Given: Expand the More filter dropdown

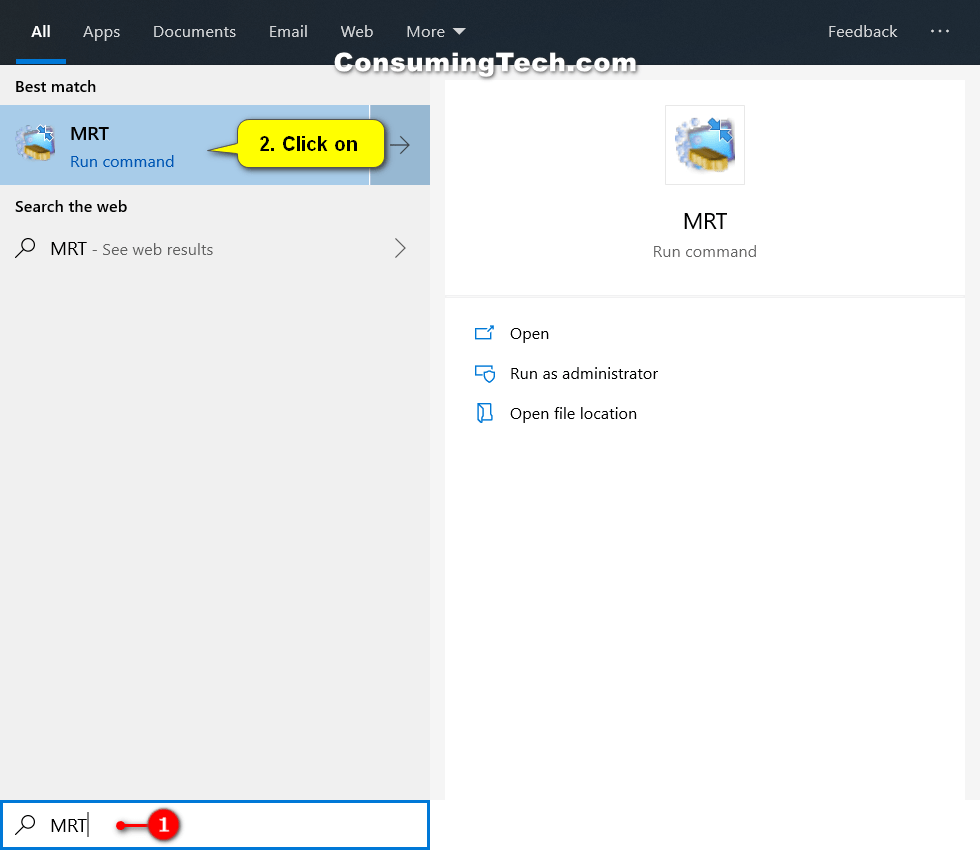Looking at the screenshot, I should point(435,31).
